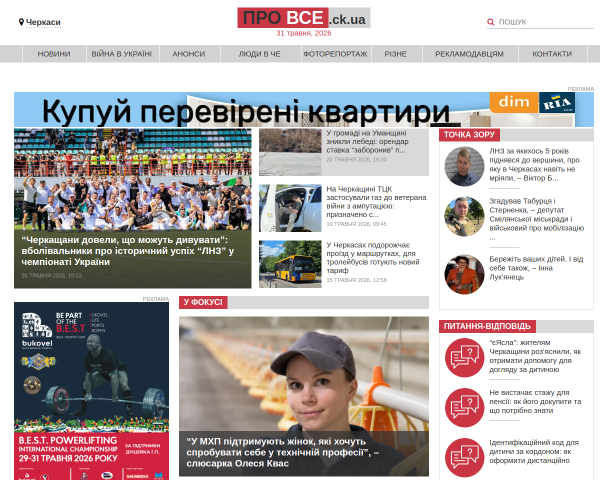Click Q&A chat icon beside Ідентифікаційний код article
This screenshot has height=480, width=600.
click(x=465, y=458)
